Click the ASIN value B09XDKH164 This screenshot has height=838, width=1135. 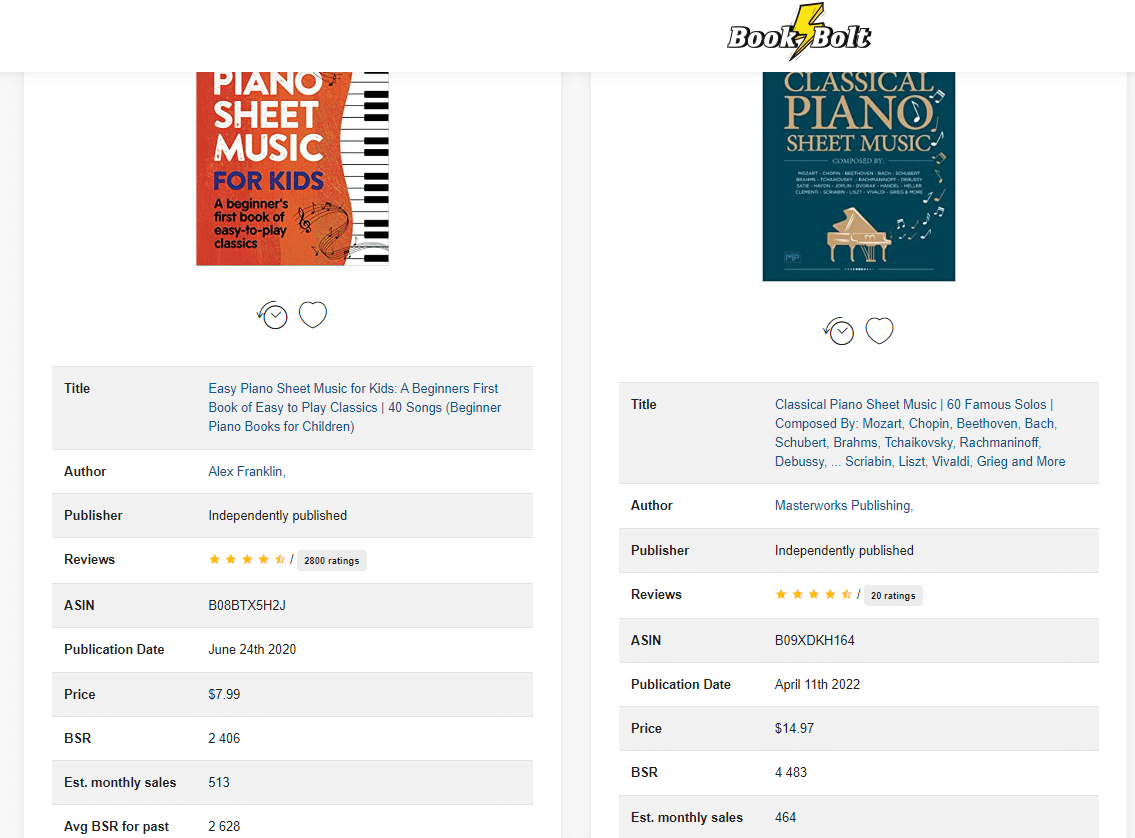(814, 640)
